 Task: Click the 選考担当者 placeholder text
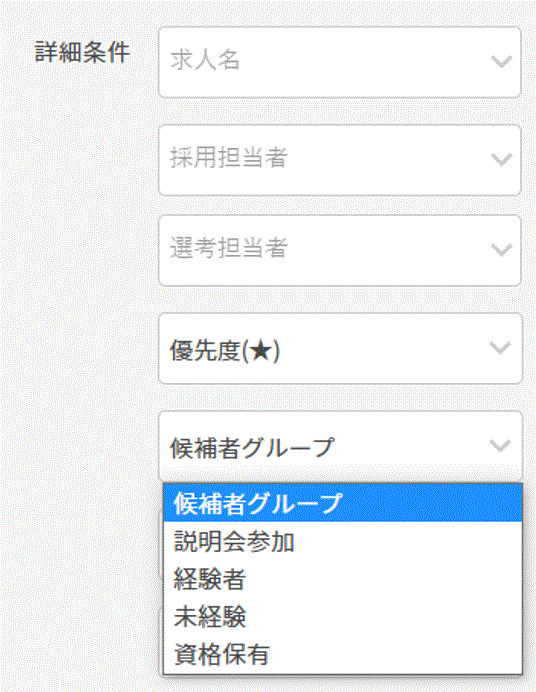229,248
